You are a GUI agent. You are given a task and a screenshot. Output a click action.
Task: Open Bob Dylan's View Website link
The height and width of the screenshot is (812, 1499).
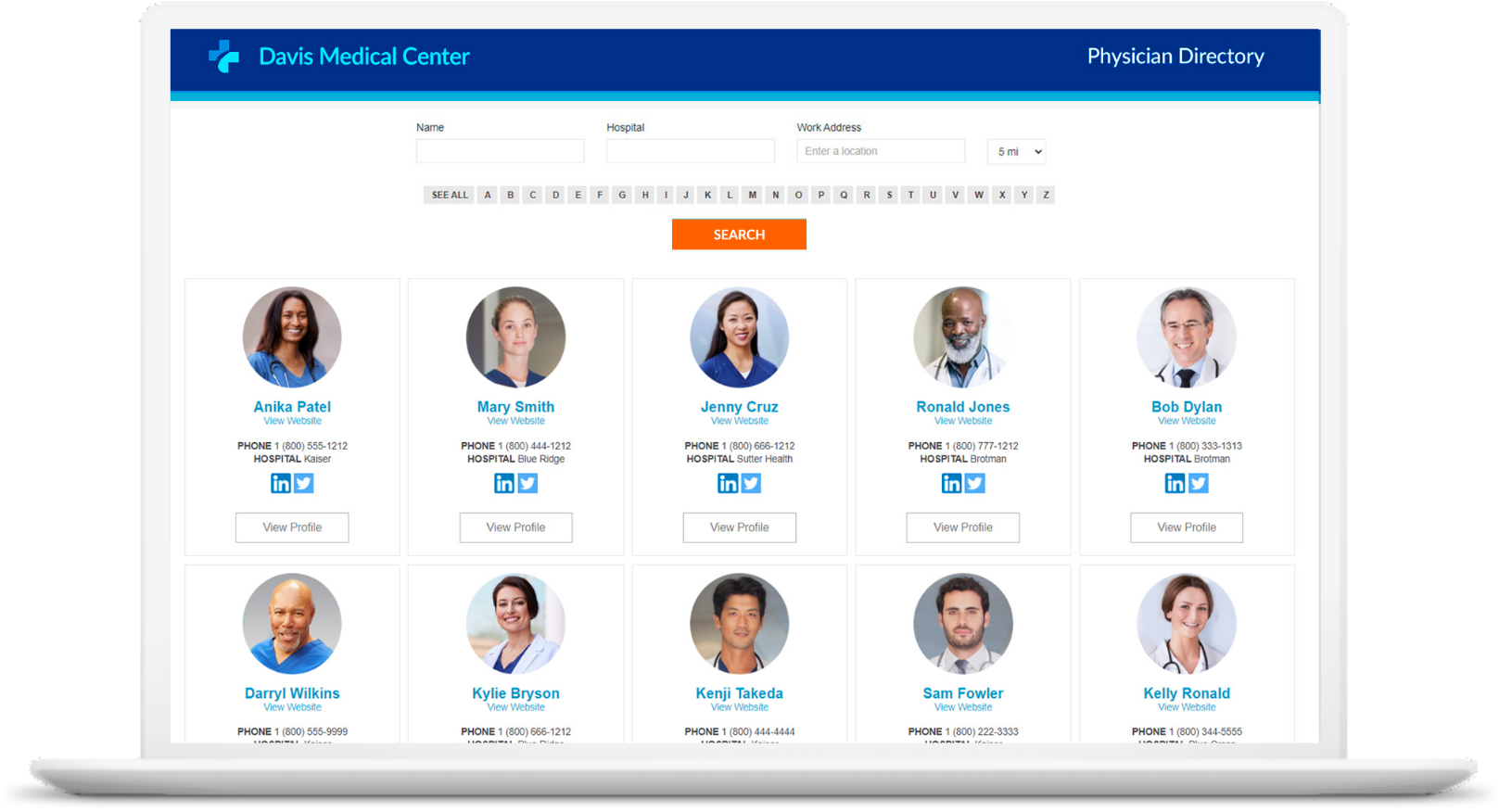coord(1187,421)
